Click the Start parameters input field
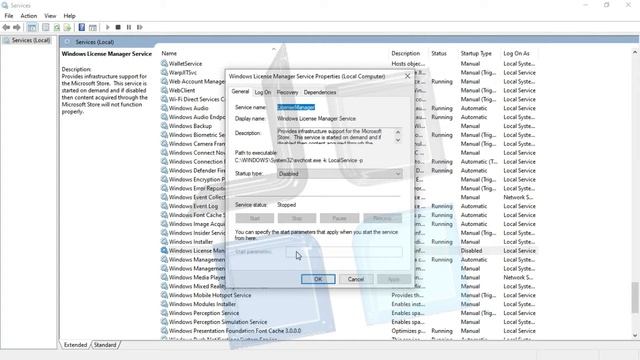 pos(344,252)
